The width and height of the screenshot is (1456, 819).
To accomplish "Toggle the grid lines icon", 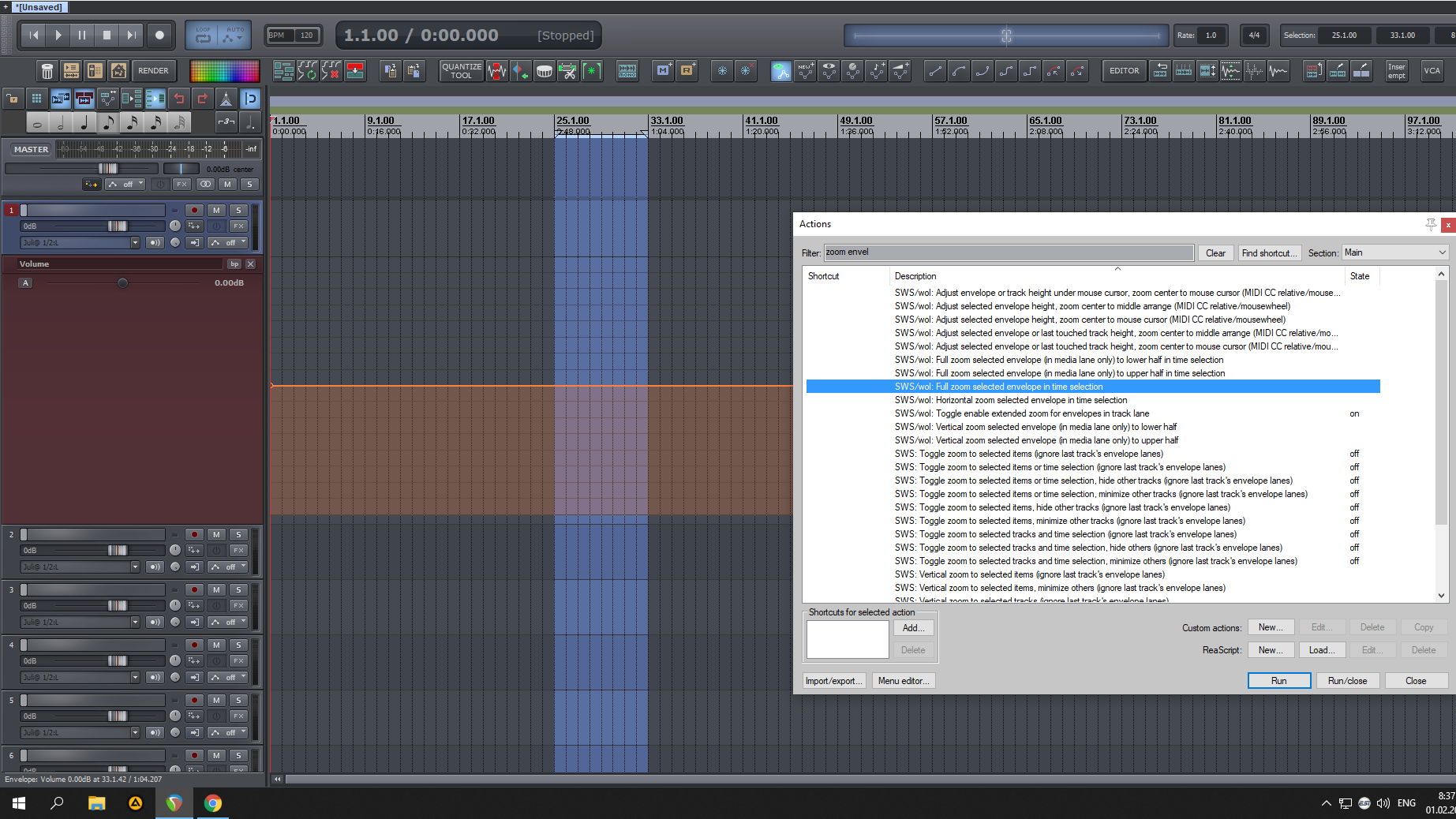I will coord(36,99).
